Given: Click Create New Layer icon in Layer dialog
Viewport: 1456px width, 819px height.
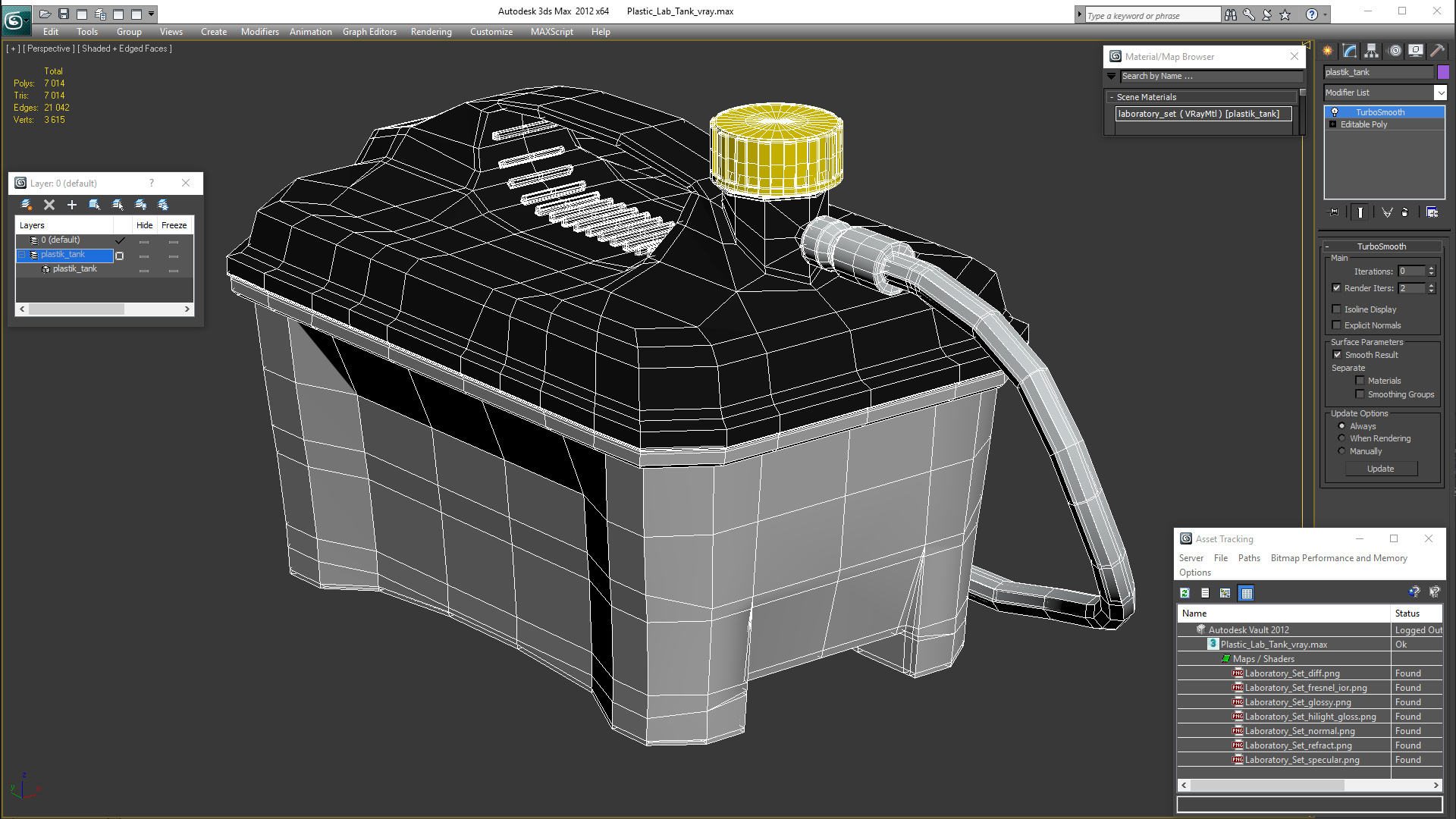Looking at the screenshot, I should click(27, 205).
